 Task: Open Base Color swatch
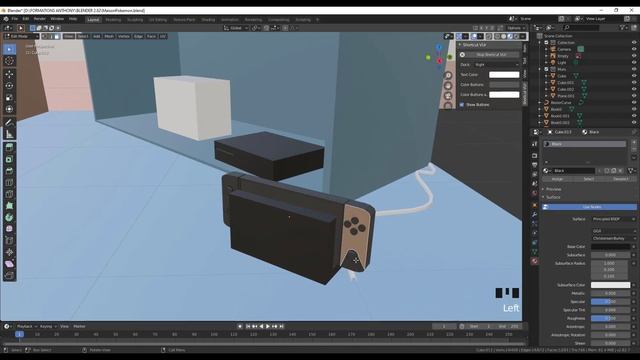[611, 247]
